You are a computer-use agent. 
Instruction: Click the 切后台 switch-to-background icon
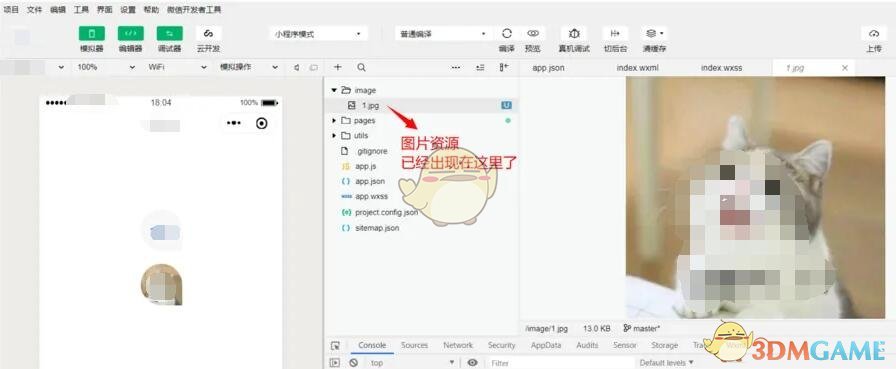[615, 34]
